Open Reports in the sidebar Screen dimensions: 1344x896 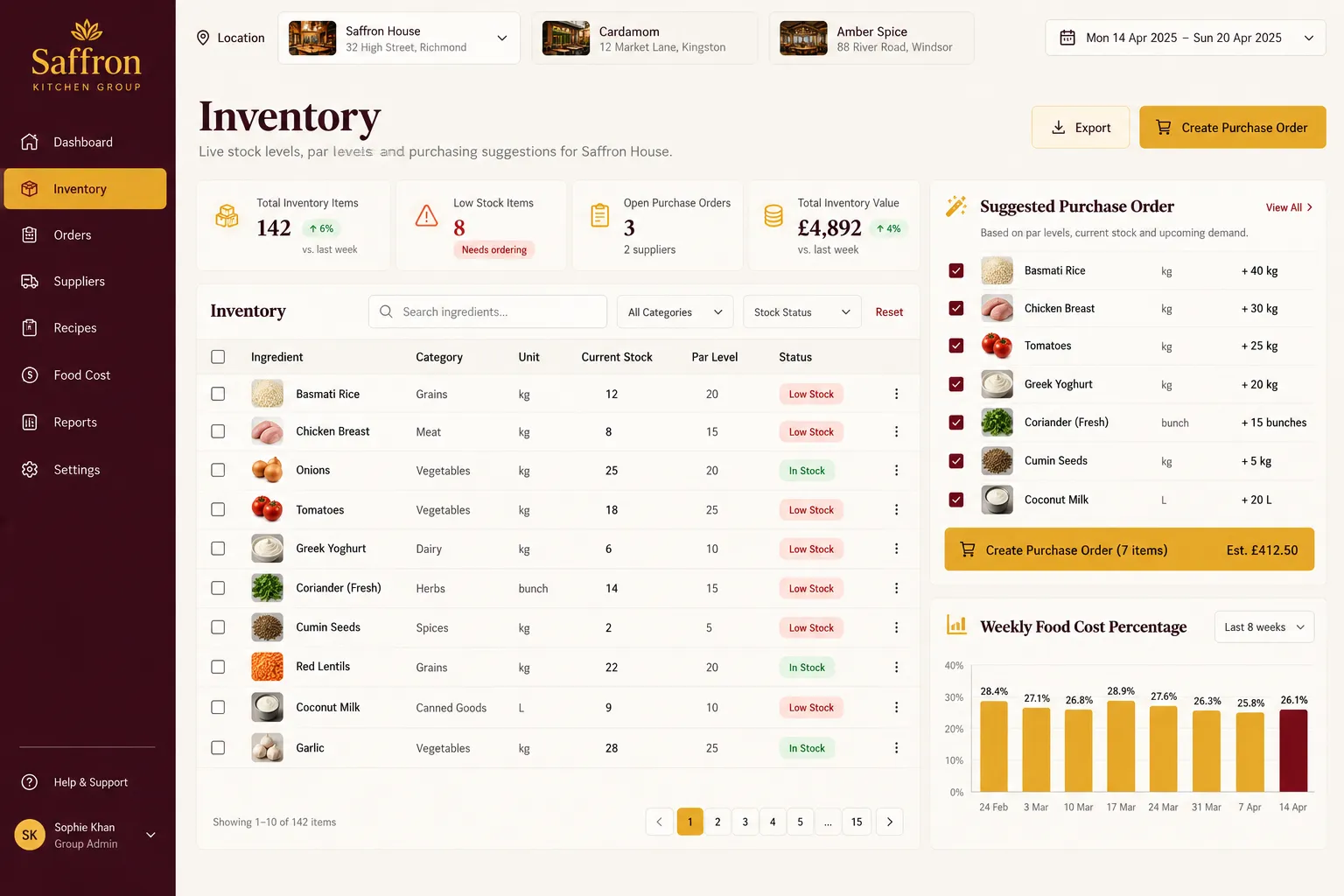click(85, 422)
